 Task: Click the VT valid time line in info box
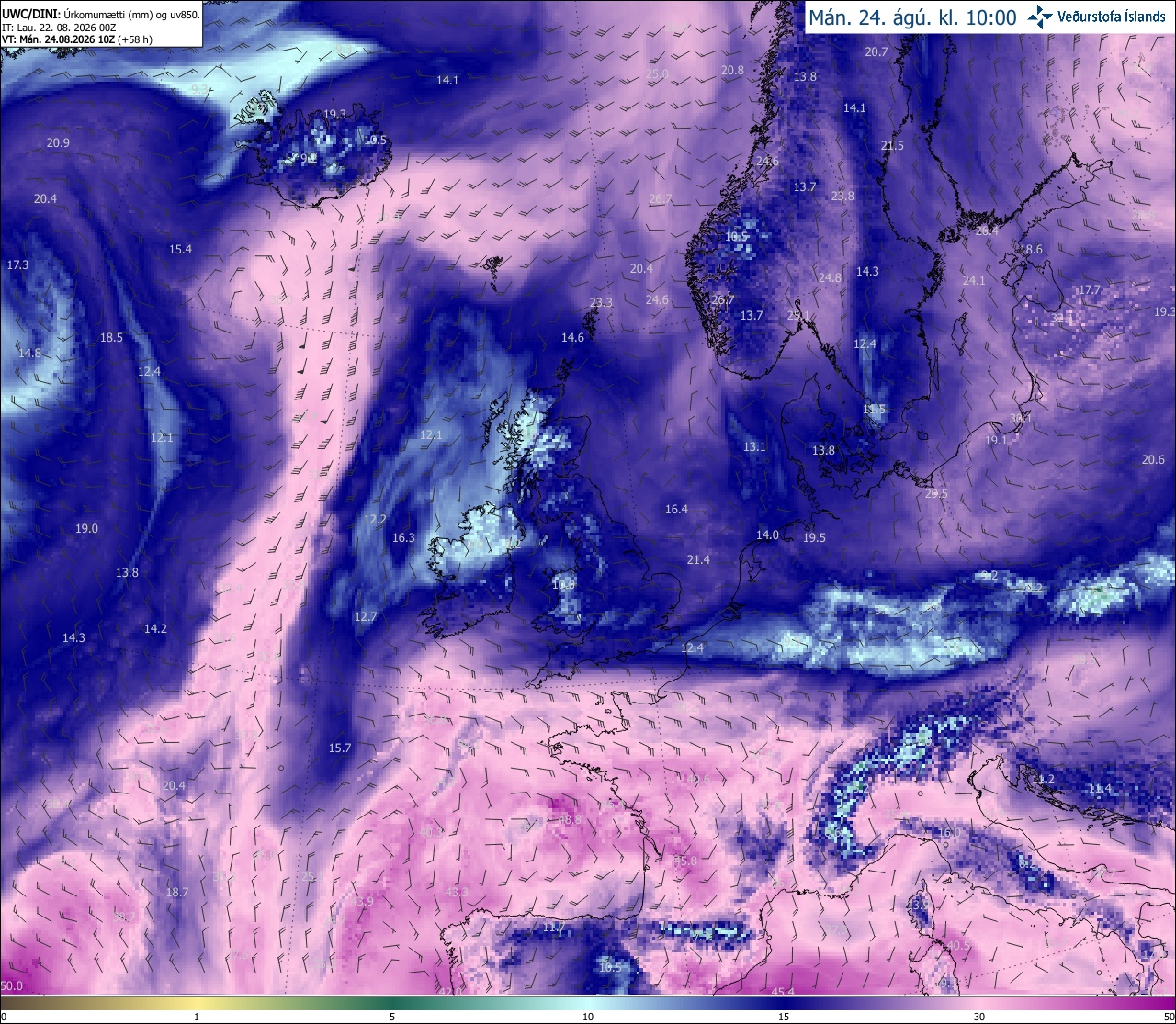[x=77, y=39]
